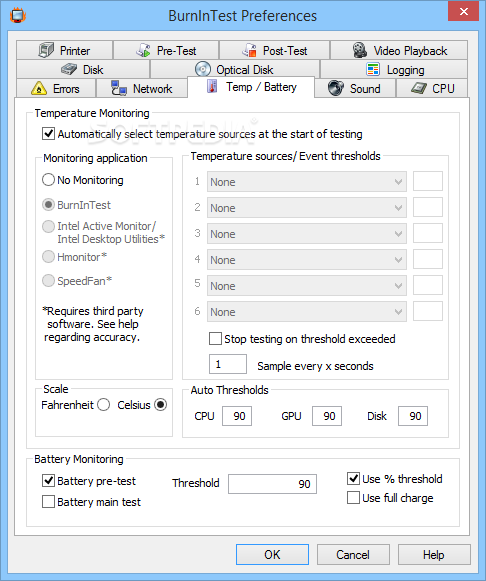Toggle the Use % threshold checkbox
Image resolution: width=486 pixels, height=581 pixels.
tap(353, 478)
